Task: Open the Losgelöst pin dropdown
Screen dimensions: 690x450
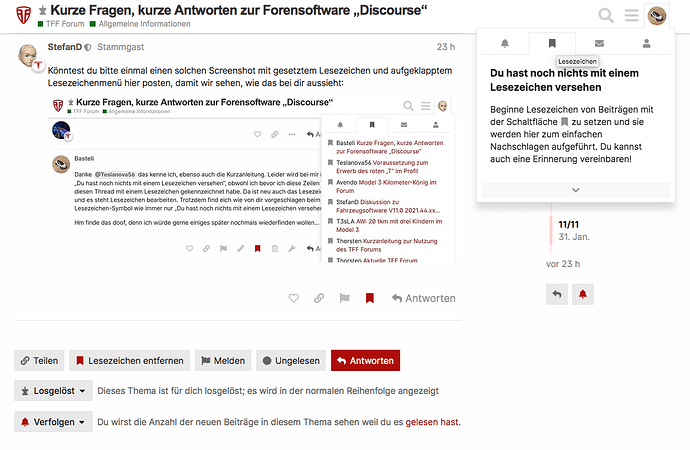Action: 53,391
